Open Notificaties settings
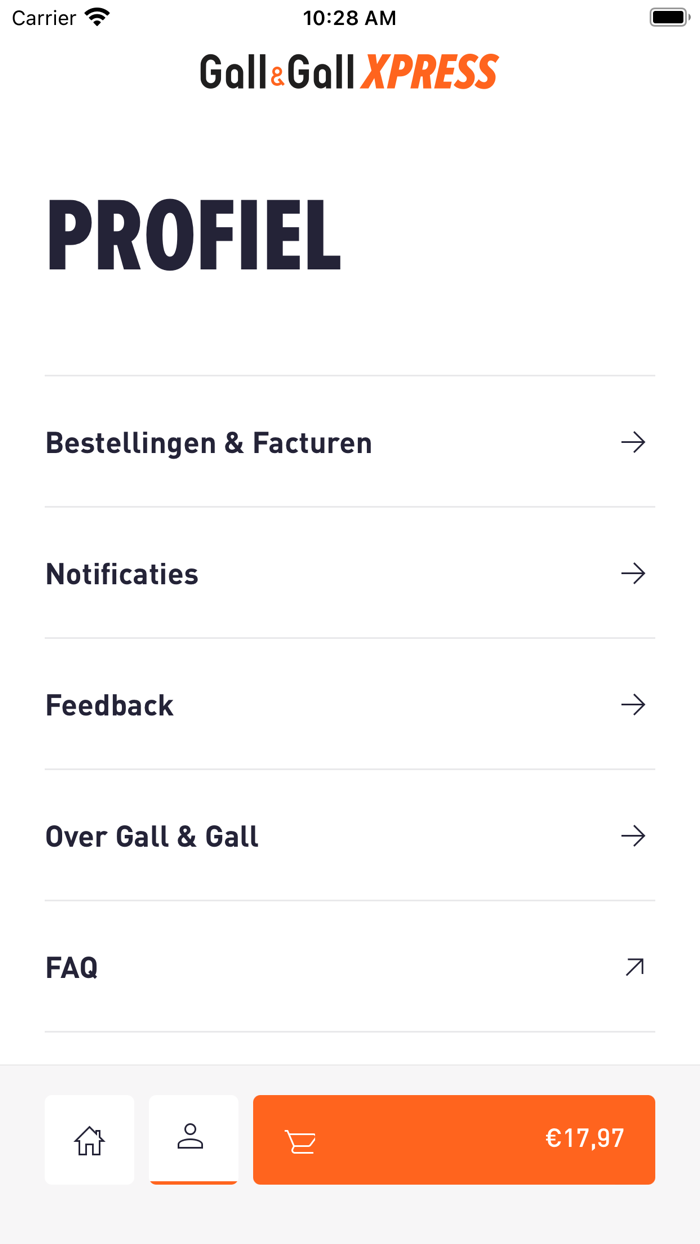This screenshot has width=700, height=1244. coord(122,574)
